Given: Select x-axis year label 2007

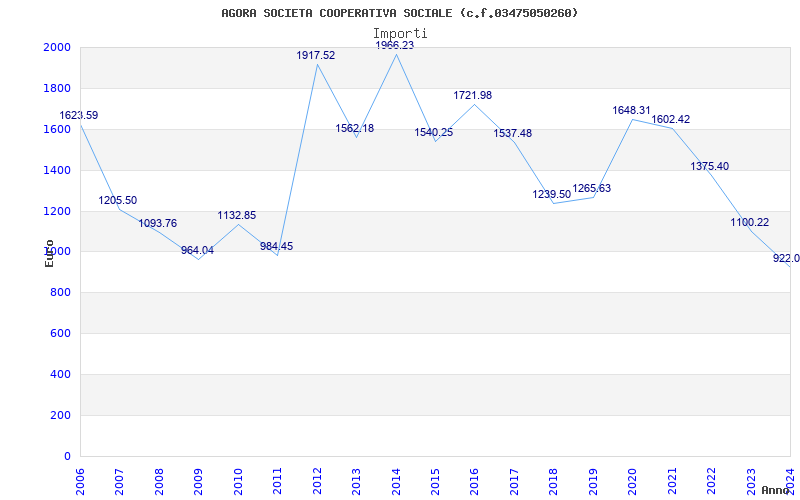Looking at the screenshot, I should click(119, 482).
